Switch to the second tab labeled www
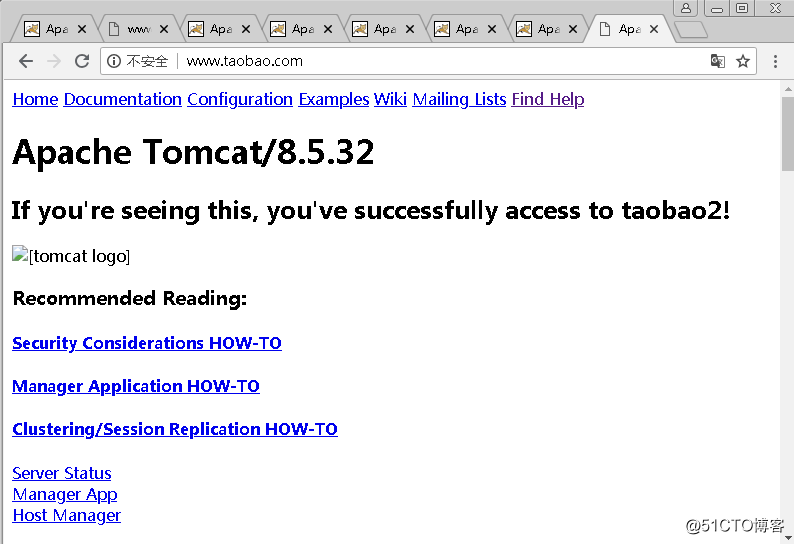Screen dimensions: 794x544 132,29
